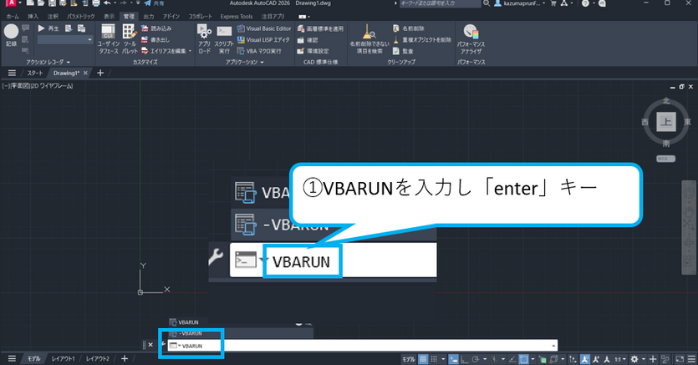698x365 pixels.
Task: Click the Purge 名前削除 button
Action: tap(408, 28)
